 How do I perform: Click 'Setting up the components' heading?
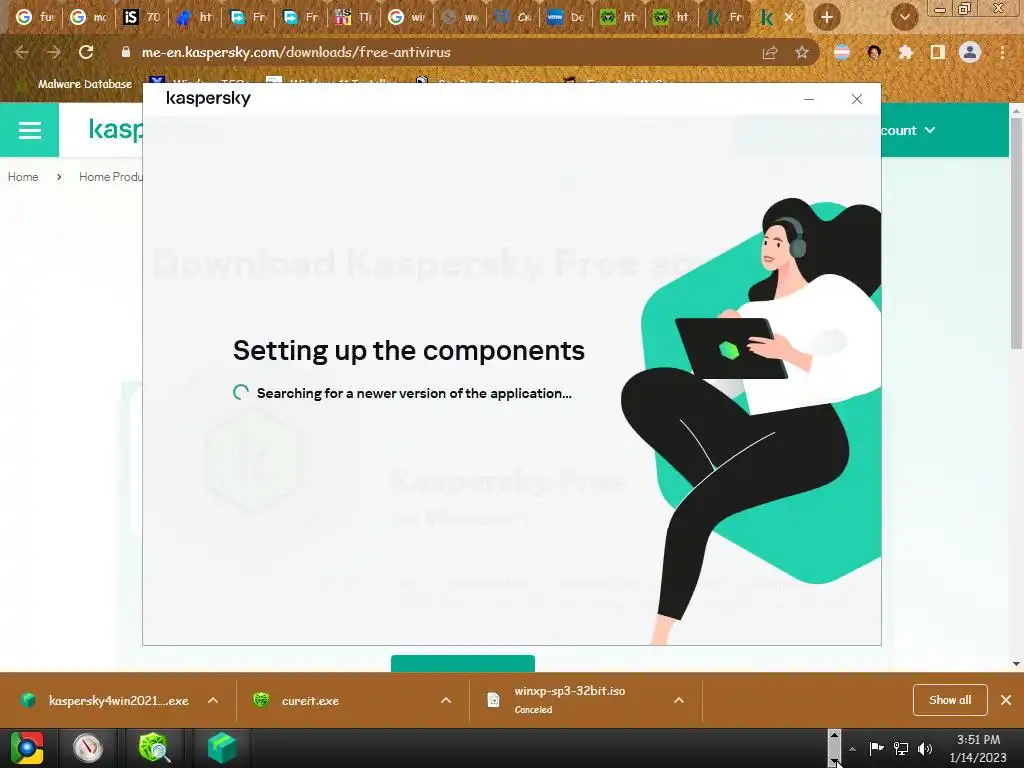tap(409, 351)
